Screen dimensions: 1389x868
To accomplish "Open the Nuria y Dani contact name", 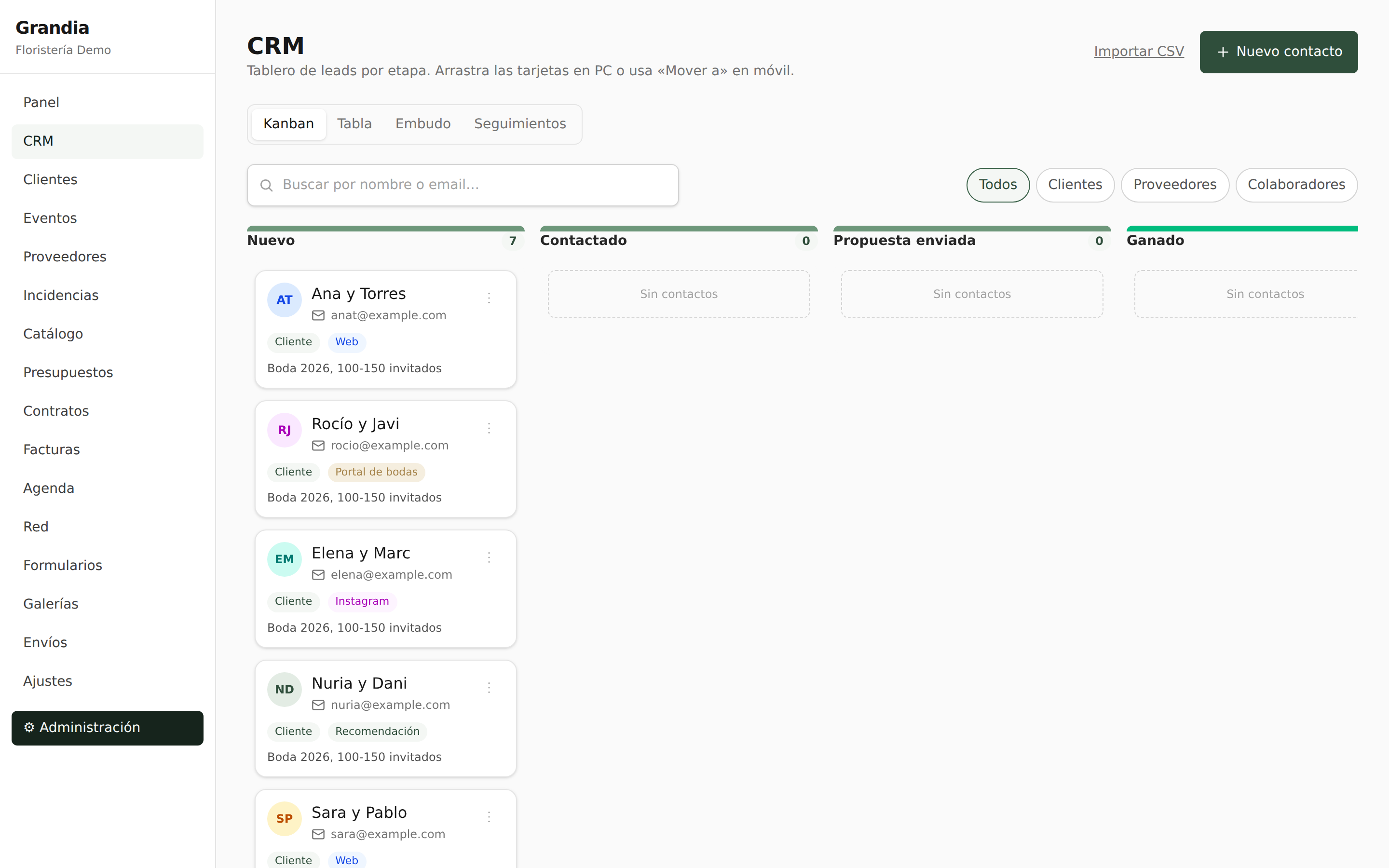I will (x=359, y=684).
